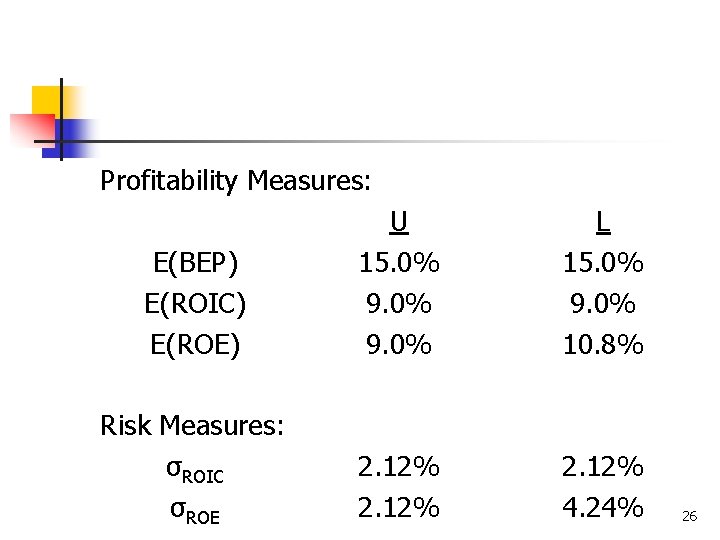Select the E(ROE) row label
Image resolution: width=720 pixels, height=540 pixels.
point(196,345)
